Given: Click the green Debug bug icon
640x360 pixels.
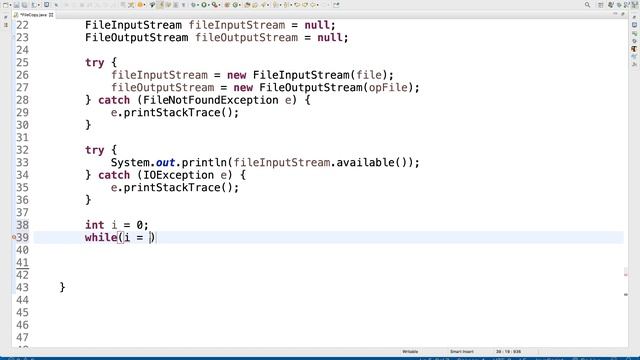Looking at the screenshot, I should tap(193, 5).
